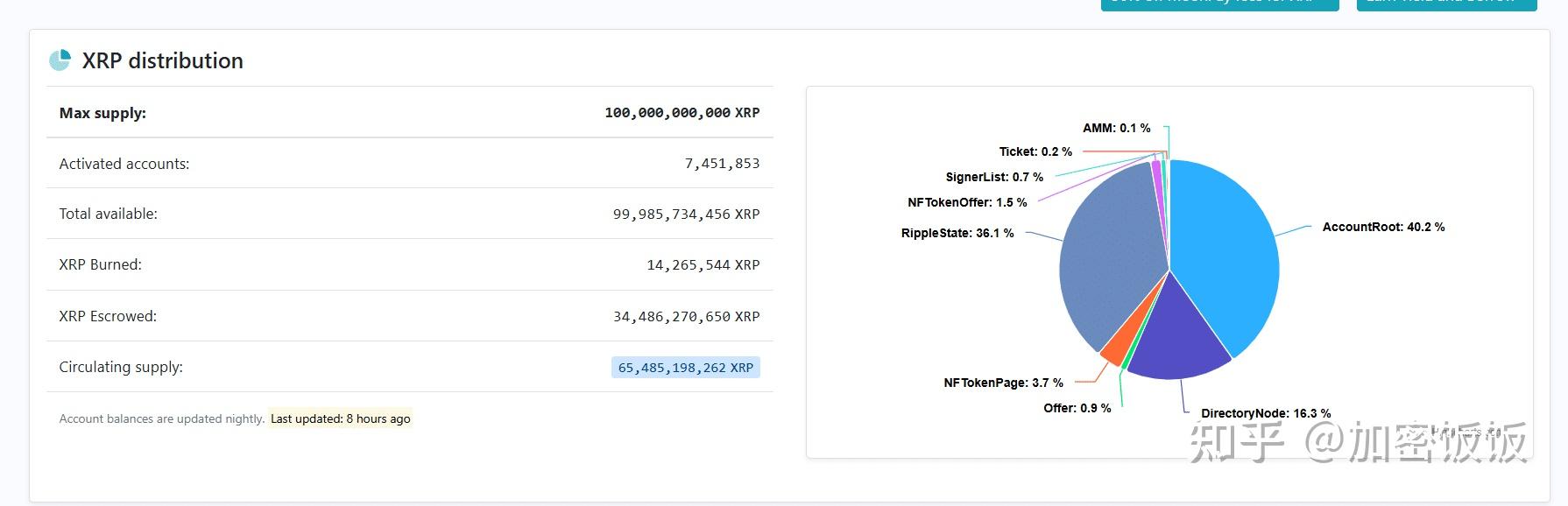Click the XRP Burned amount
Image resolution: width=1568 pixels, height=506 pixels.
click(x=703, y=264)
